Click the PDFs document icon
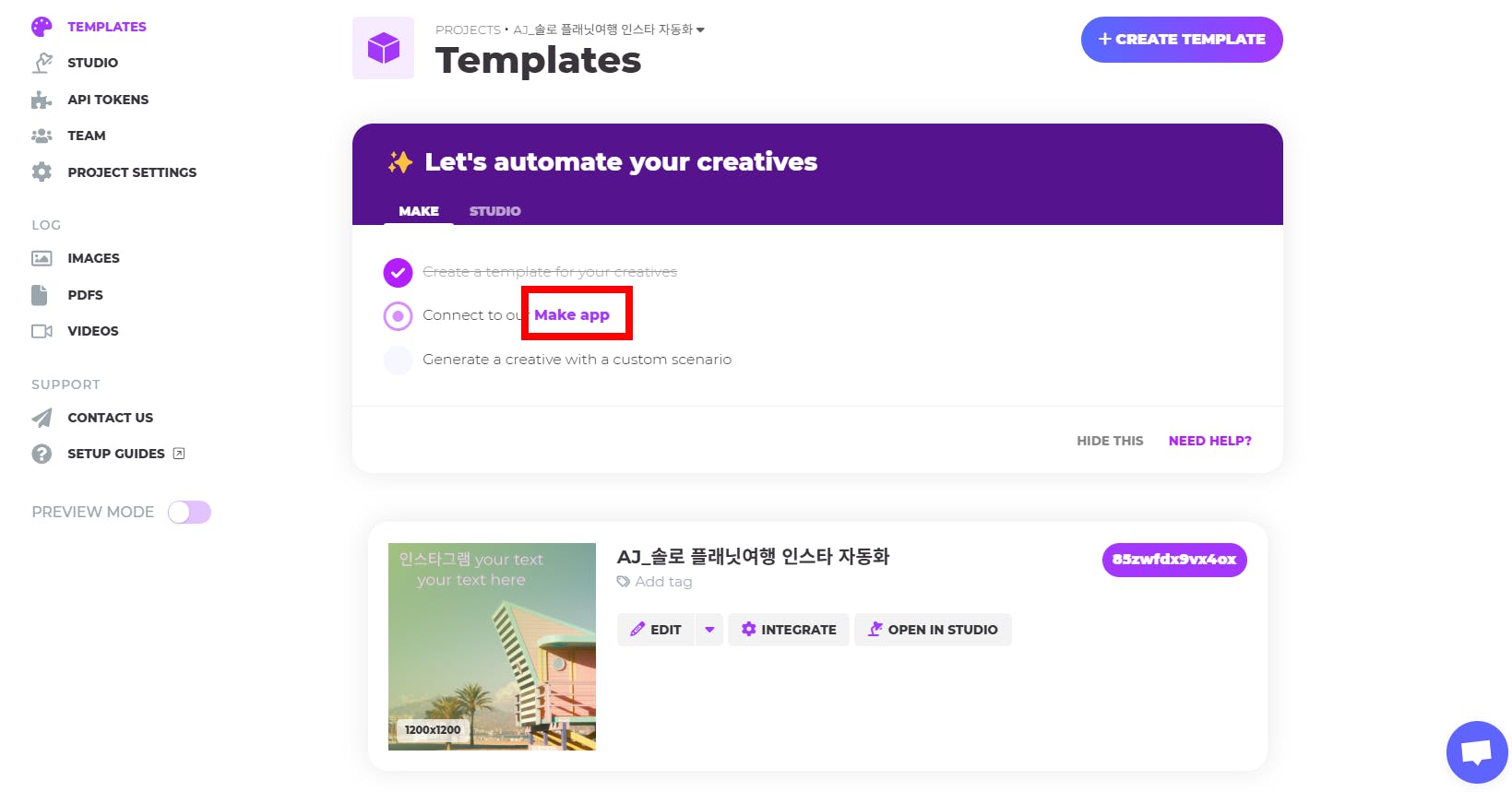This screenshot has width=1512, height=792. [40, 295]
